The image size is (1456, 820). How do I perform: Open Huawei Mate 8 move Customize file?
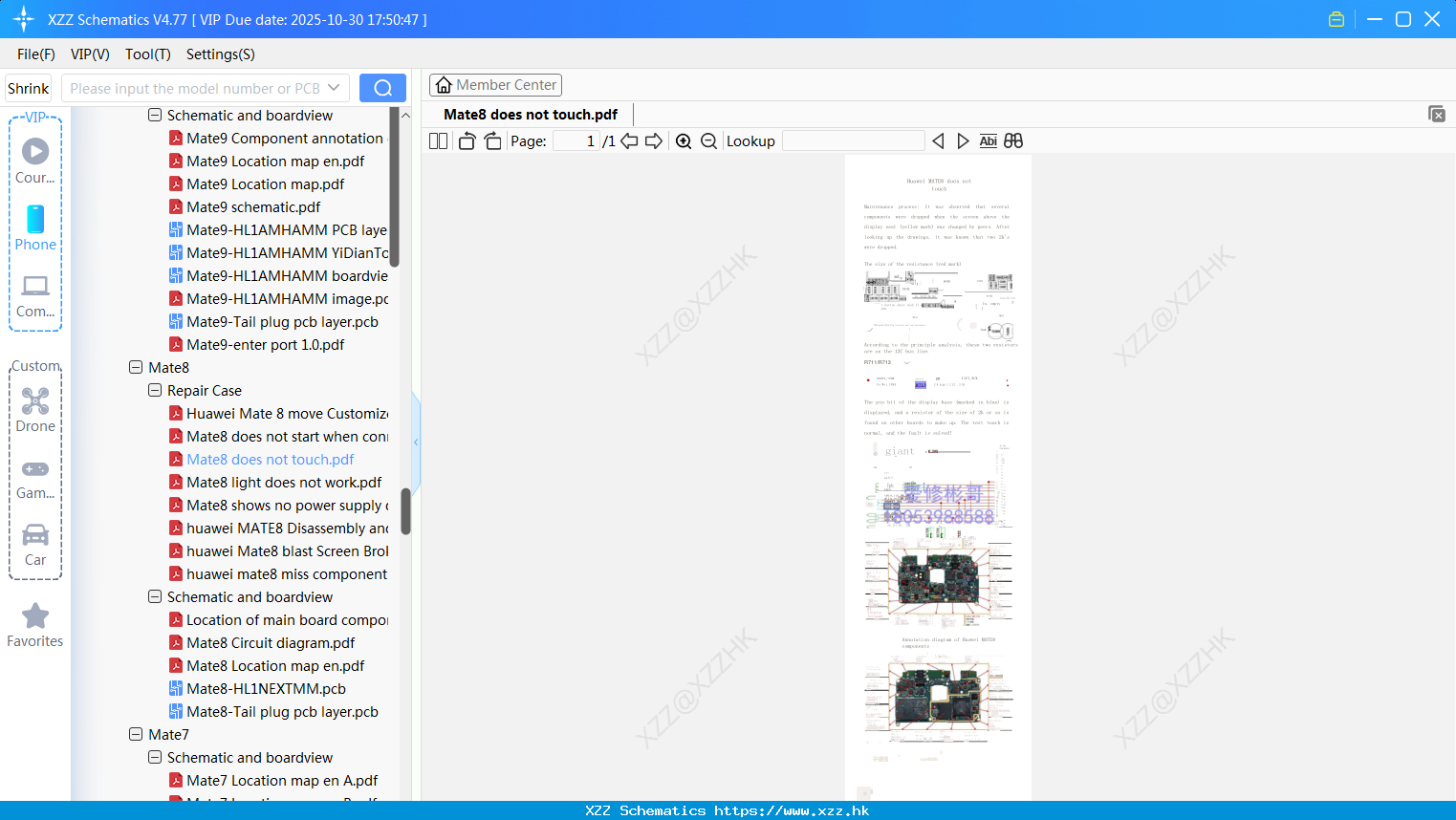pos(287,413)
